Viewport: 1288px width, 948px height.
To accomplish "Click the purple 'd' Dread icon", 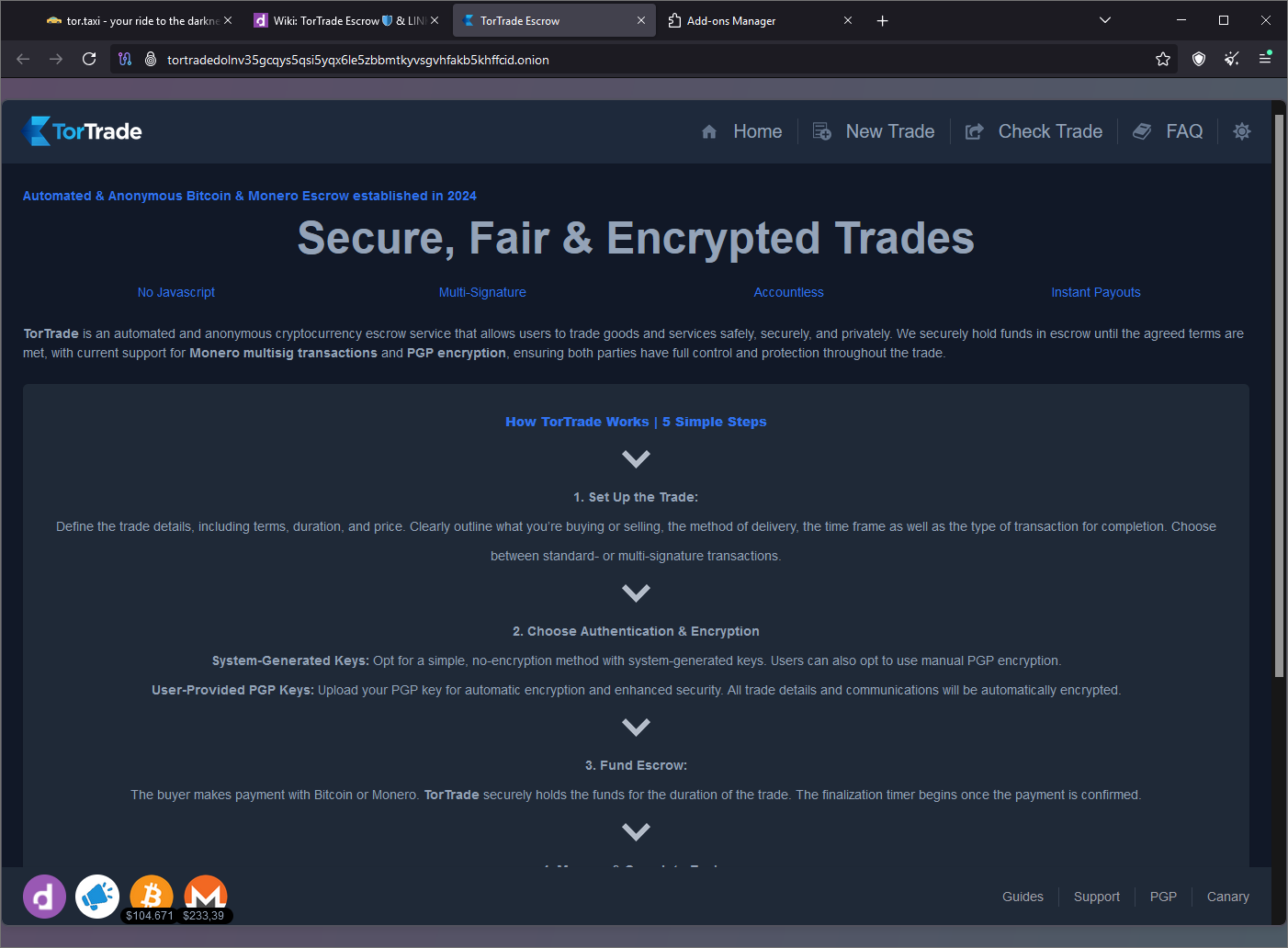I will click(x=44, y=897).
